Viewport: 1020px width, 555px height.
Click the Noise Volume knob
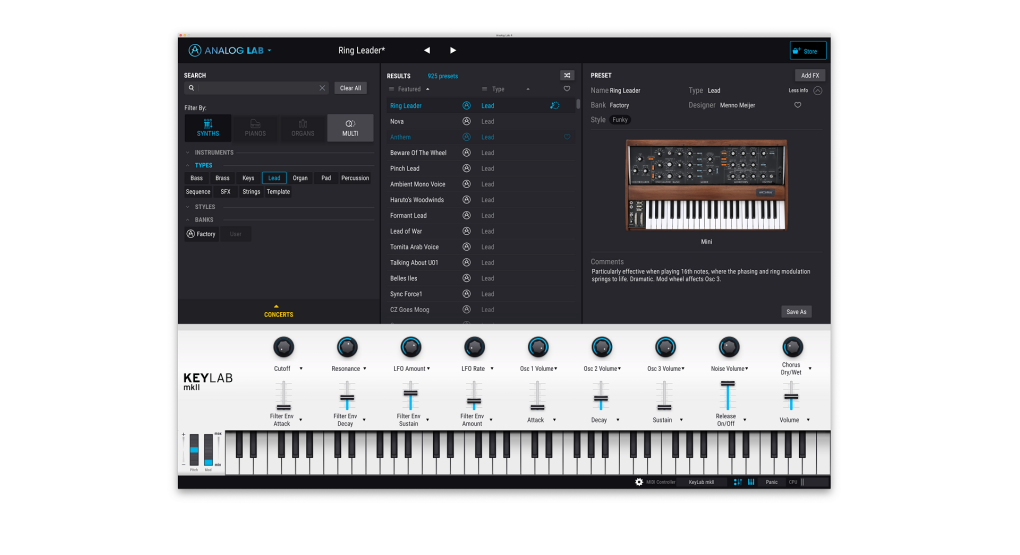tap(729, 347)
